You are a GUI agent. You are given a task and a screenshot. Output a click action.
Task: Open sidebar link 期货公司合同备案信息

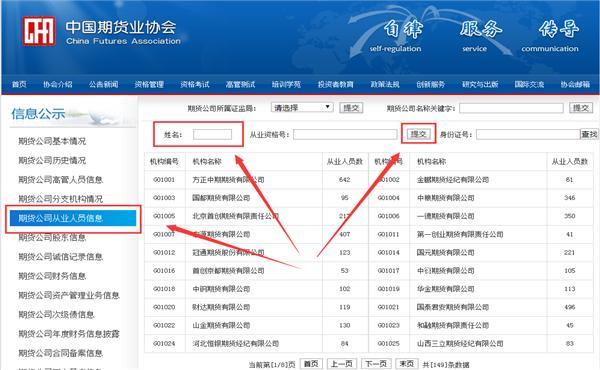point(60,353)
